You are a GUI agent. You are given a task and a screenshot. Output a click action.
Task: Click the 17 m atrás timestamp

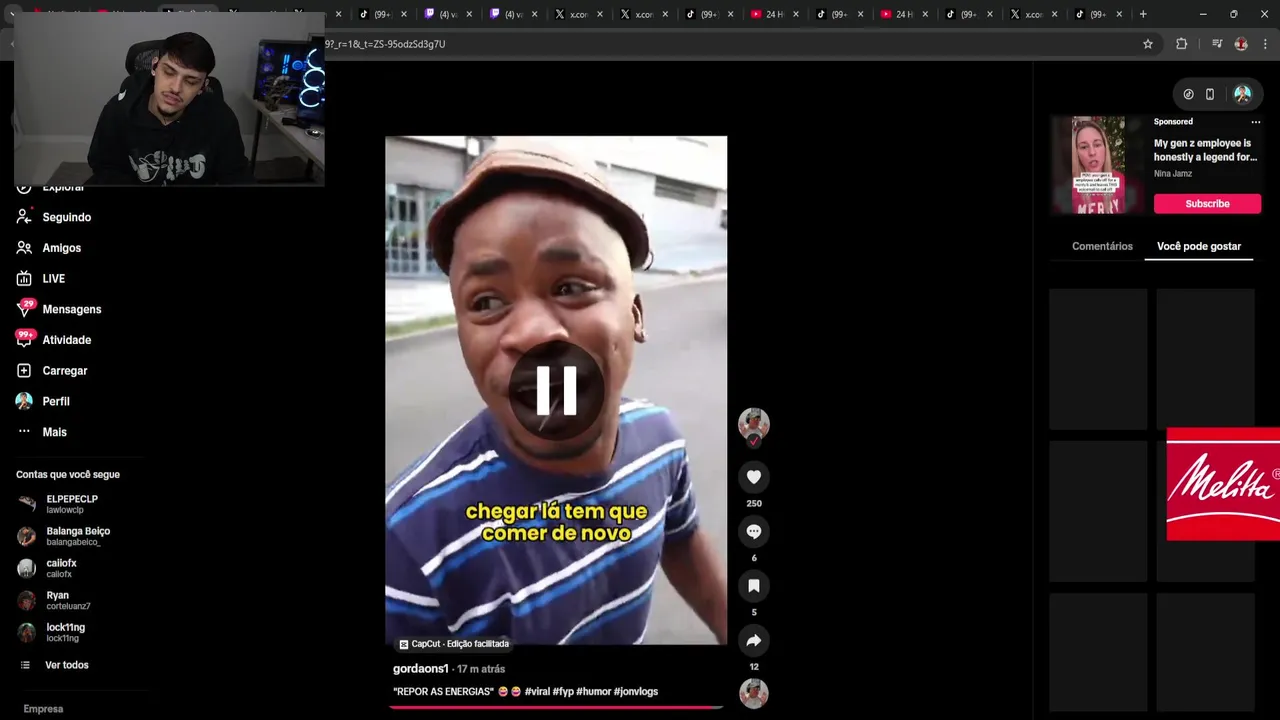481,669
